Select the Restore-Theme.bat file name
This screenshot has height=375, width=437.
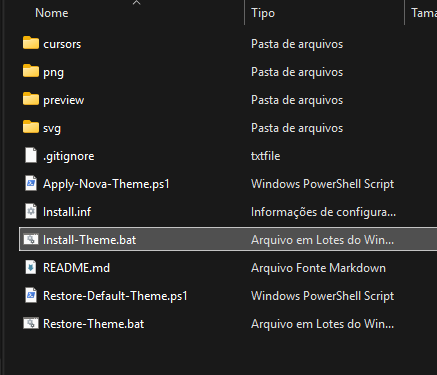pyautogui.click(x=94, y=324)
